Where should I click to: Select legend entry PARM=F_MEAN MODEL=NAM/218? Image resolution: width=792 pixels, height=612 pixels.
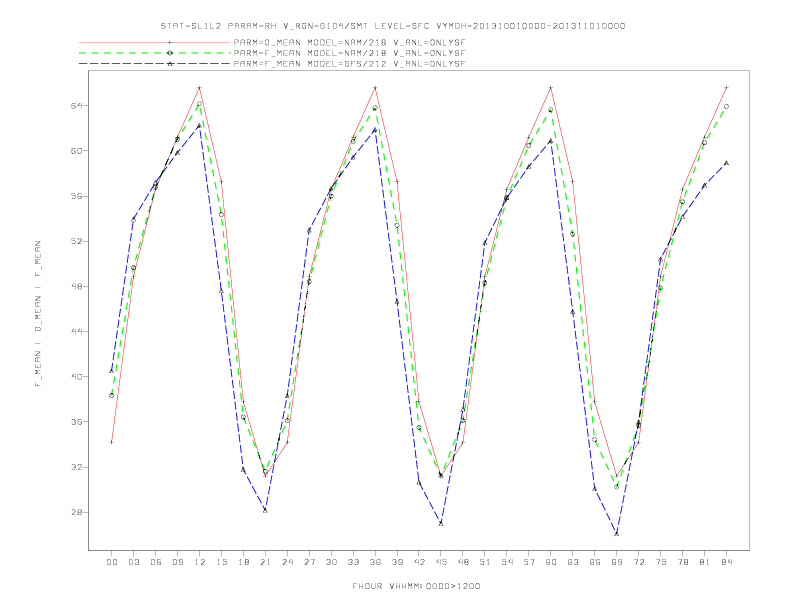pyautogui.click(x=349, y=53)
